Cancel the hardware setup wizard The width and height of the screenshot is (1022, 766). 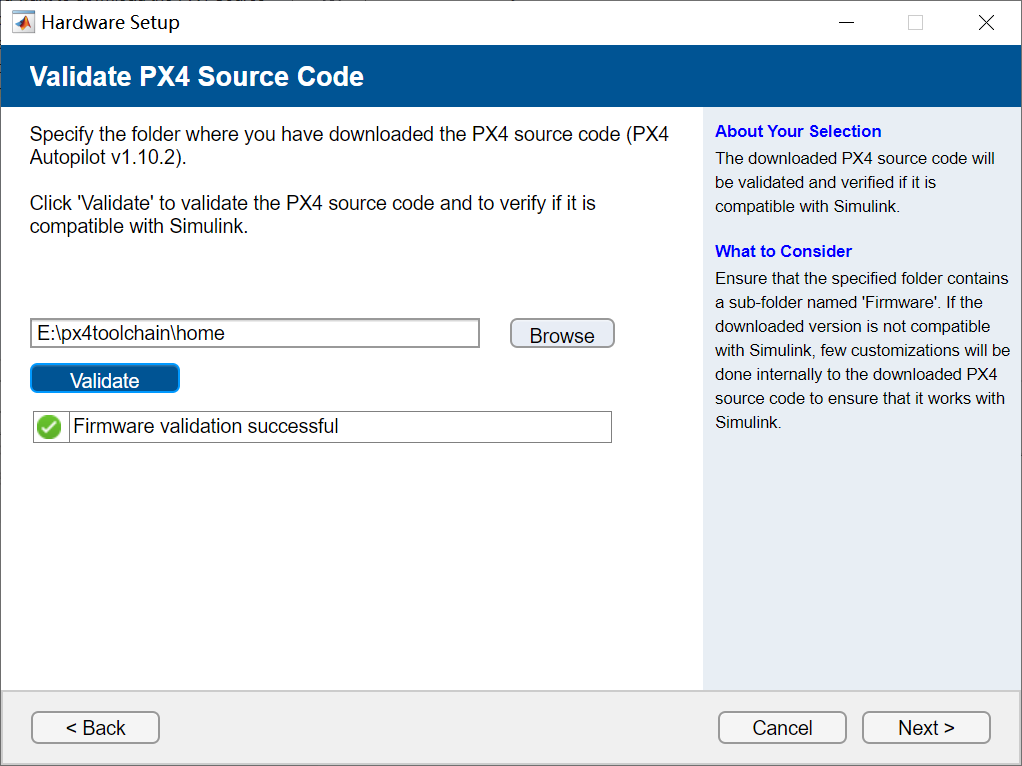pos(781,727)
